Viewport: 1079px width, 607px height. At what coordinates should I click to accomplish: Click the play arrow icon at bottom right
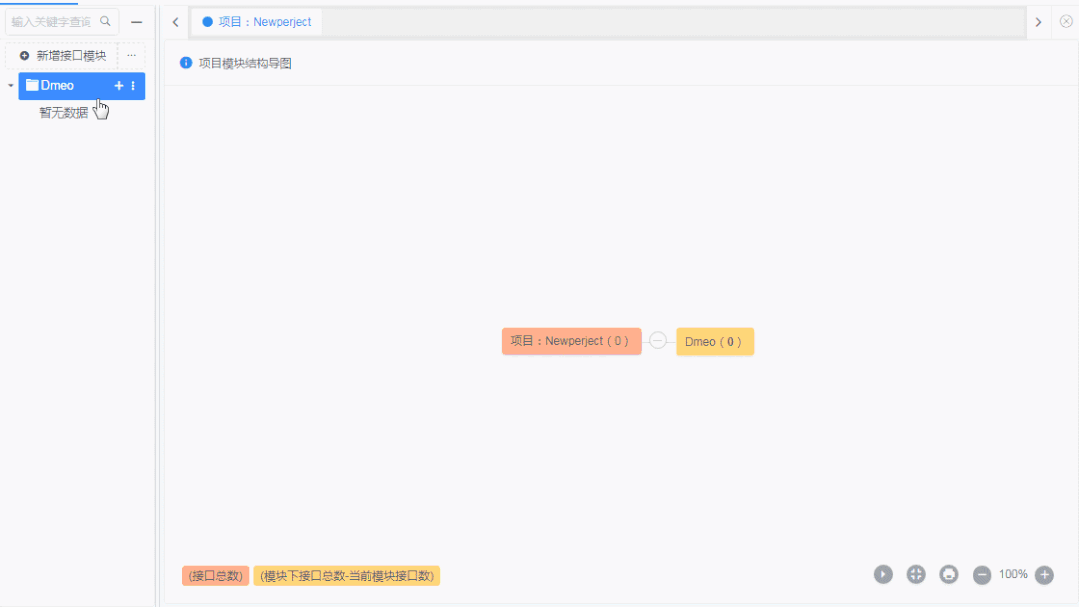[x=883, y=574]
